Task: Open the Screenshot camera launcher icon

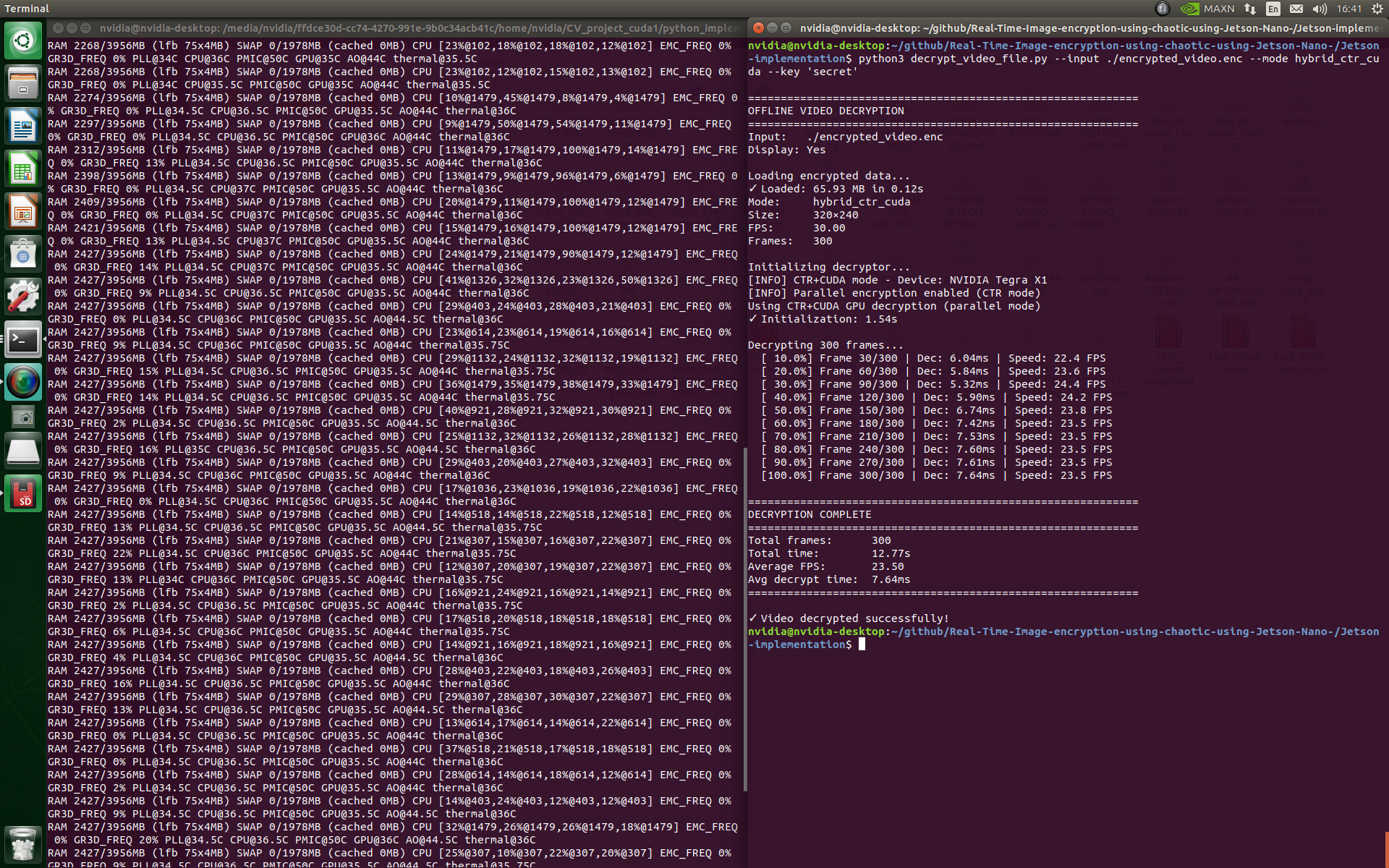Action: 23,417
